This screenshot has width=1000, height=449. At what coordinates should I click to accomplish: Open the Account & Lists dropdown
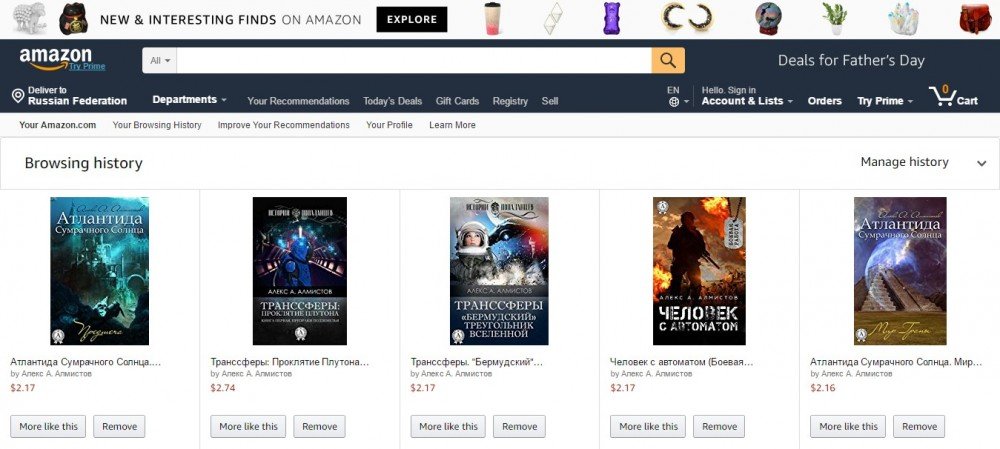coord(747,101)
